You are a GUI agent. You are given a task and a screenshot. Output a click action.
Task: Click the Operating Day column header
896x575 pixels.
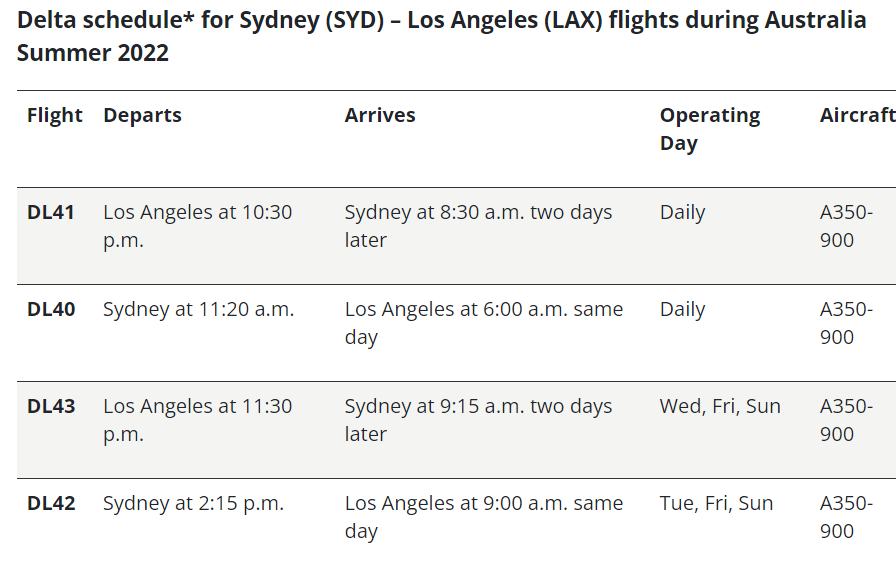[710, 129]
